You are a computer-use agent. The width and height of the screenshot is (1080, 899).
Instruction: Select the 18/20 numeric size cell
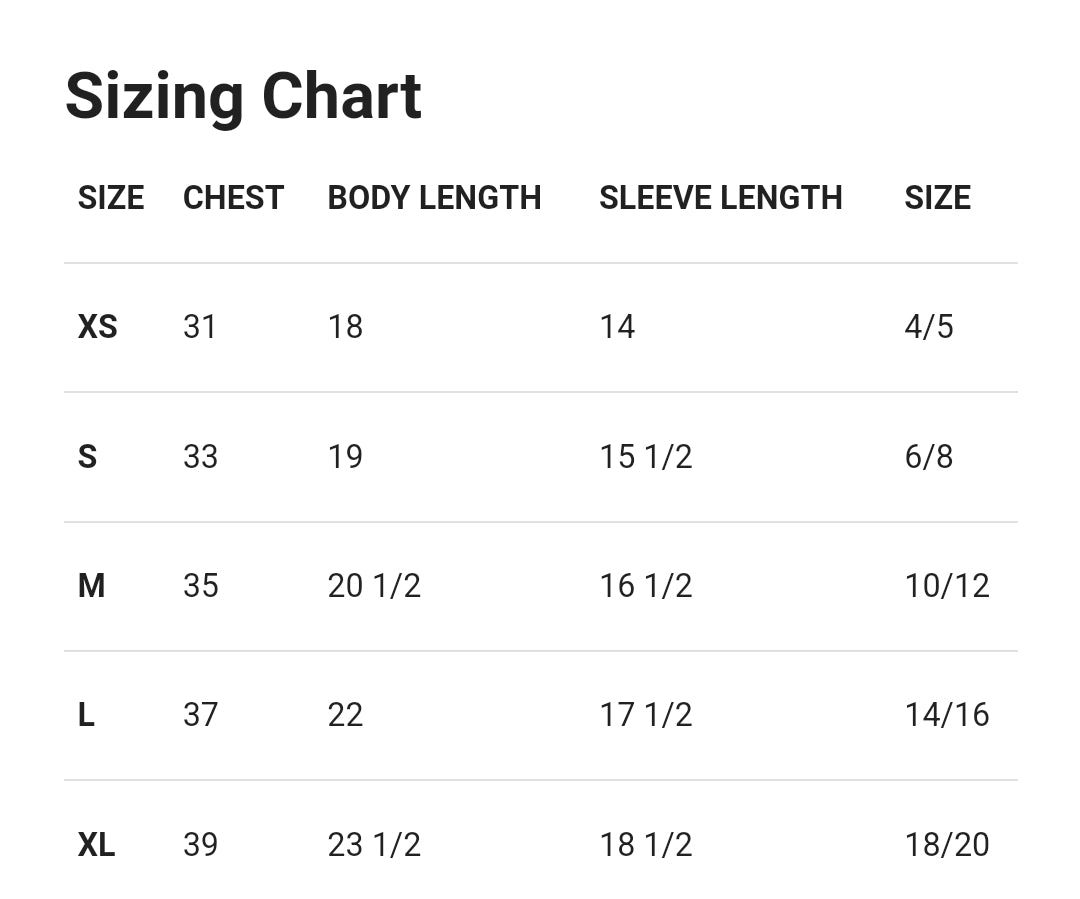click(946, 845)
